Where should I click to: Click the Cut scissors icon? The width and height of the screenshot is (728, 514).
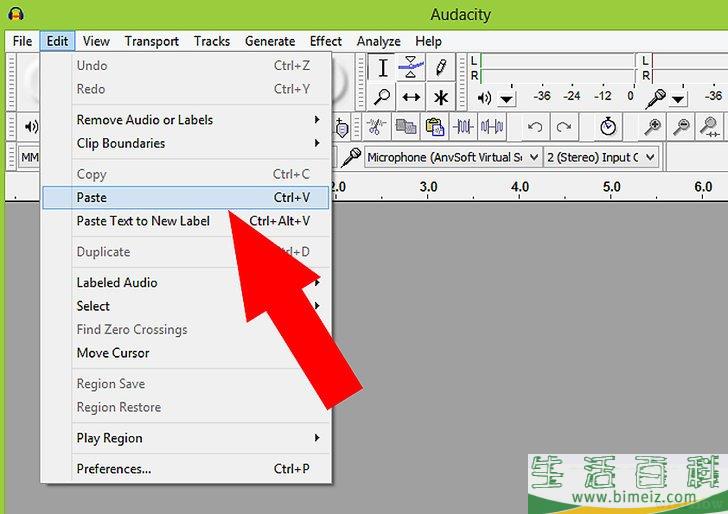click(x=377, y=126)
